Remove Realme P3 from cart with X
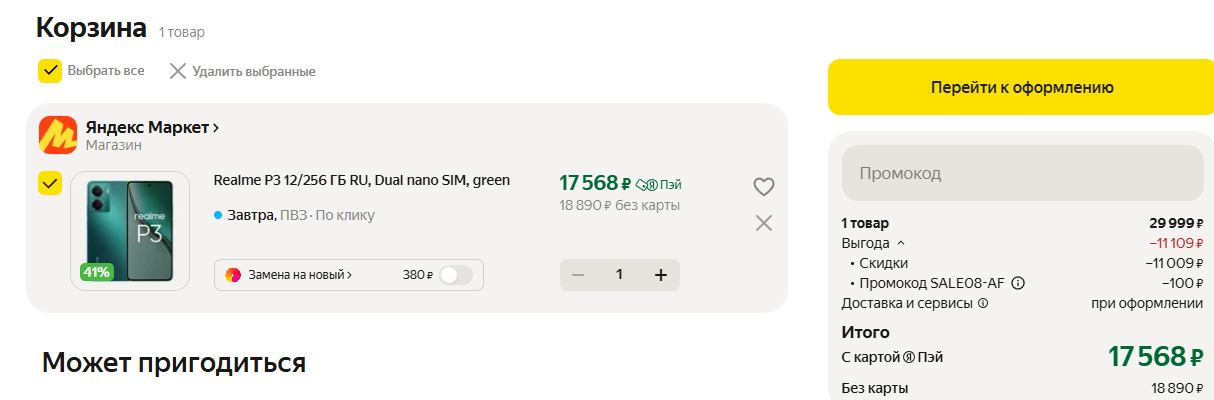 click(x=764, y=223)
